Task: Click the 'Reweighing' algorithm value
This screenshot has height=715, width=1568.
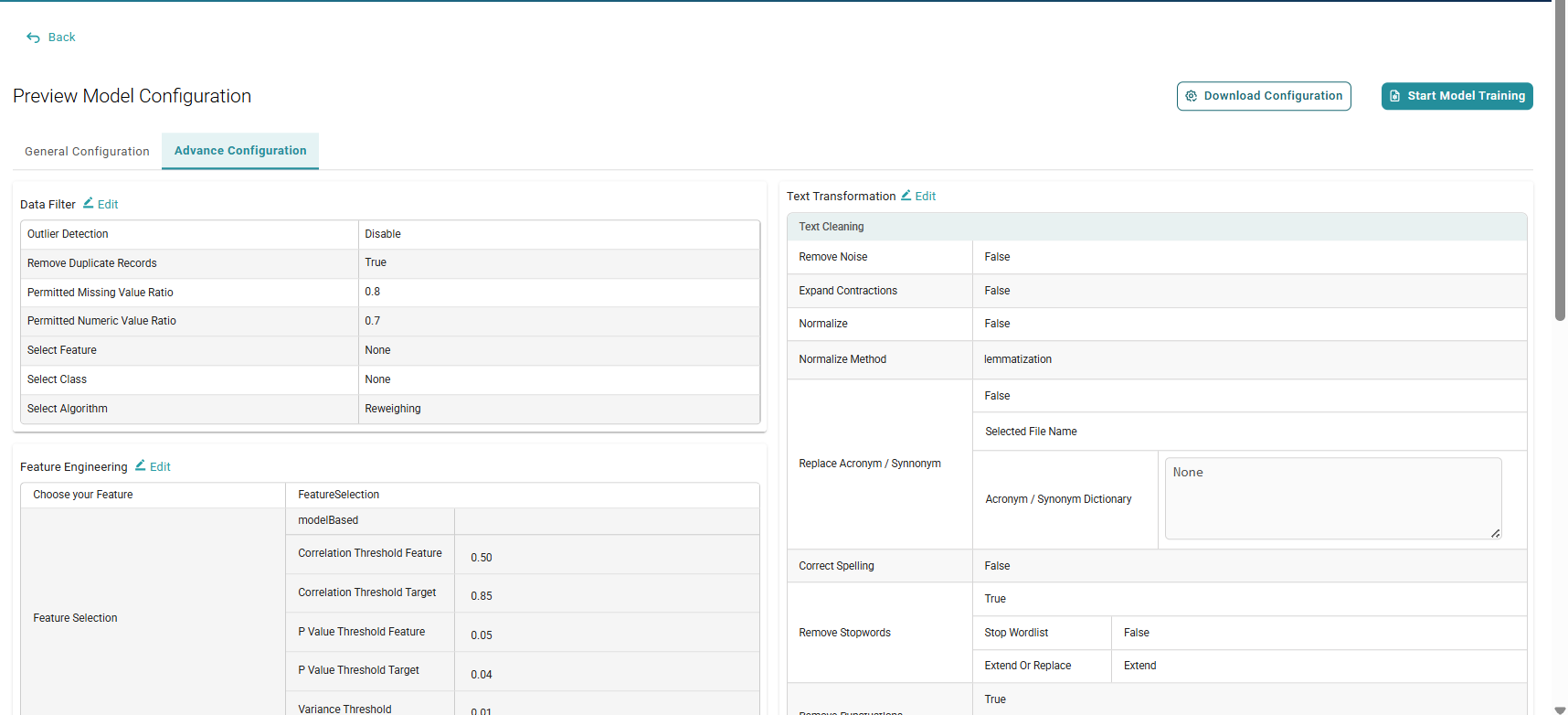Action: click(x=393, y=409)
